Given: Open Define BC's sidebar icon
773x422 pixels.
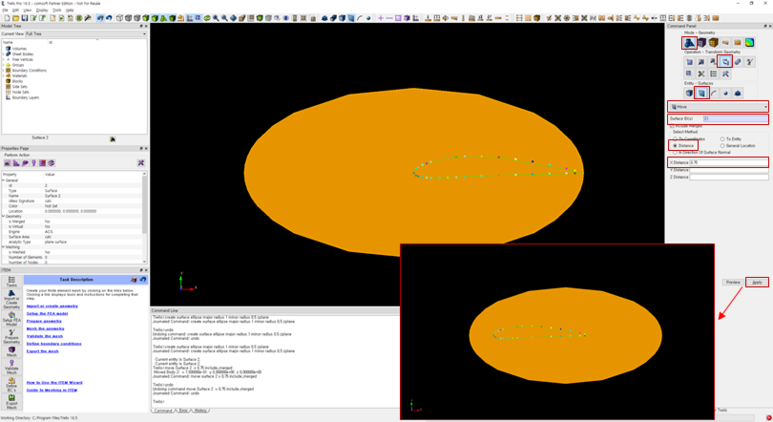Looking at the screenshot, I should click(11, 385).
